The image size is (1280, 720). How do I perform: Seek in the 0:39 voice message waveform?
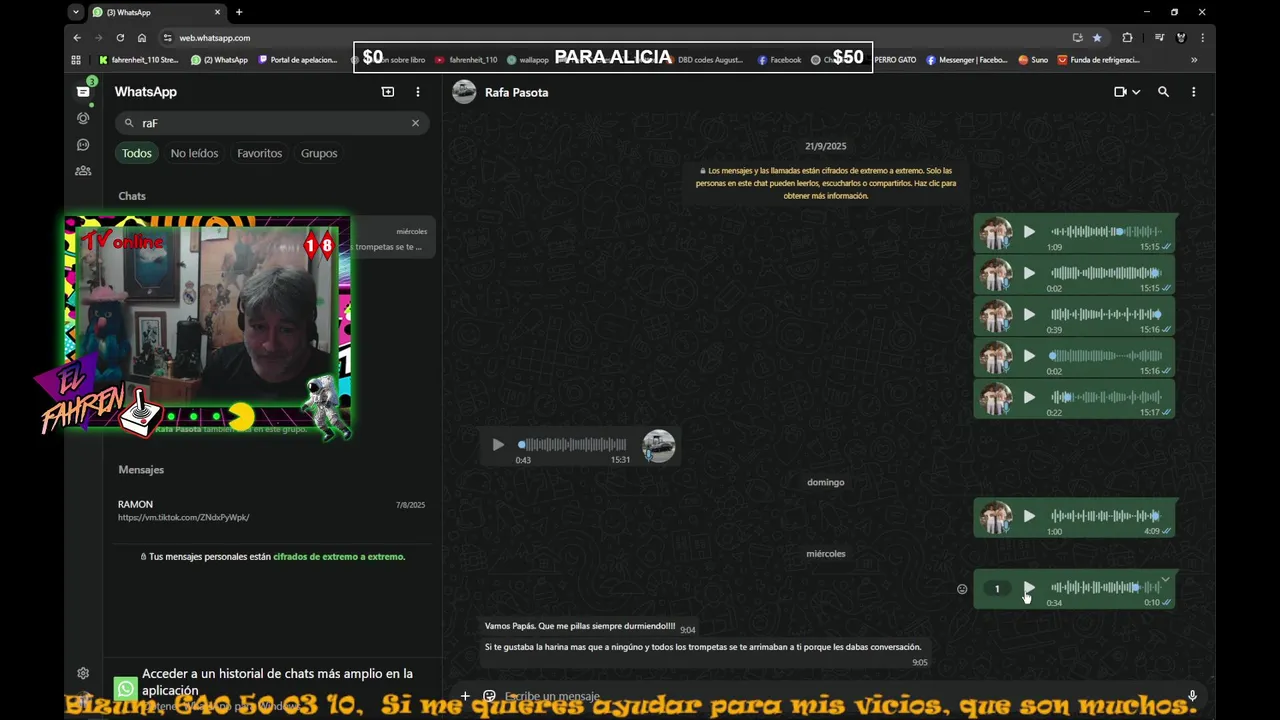click(1105, 315)
